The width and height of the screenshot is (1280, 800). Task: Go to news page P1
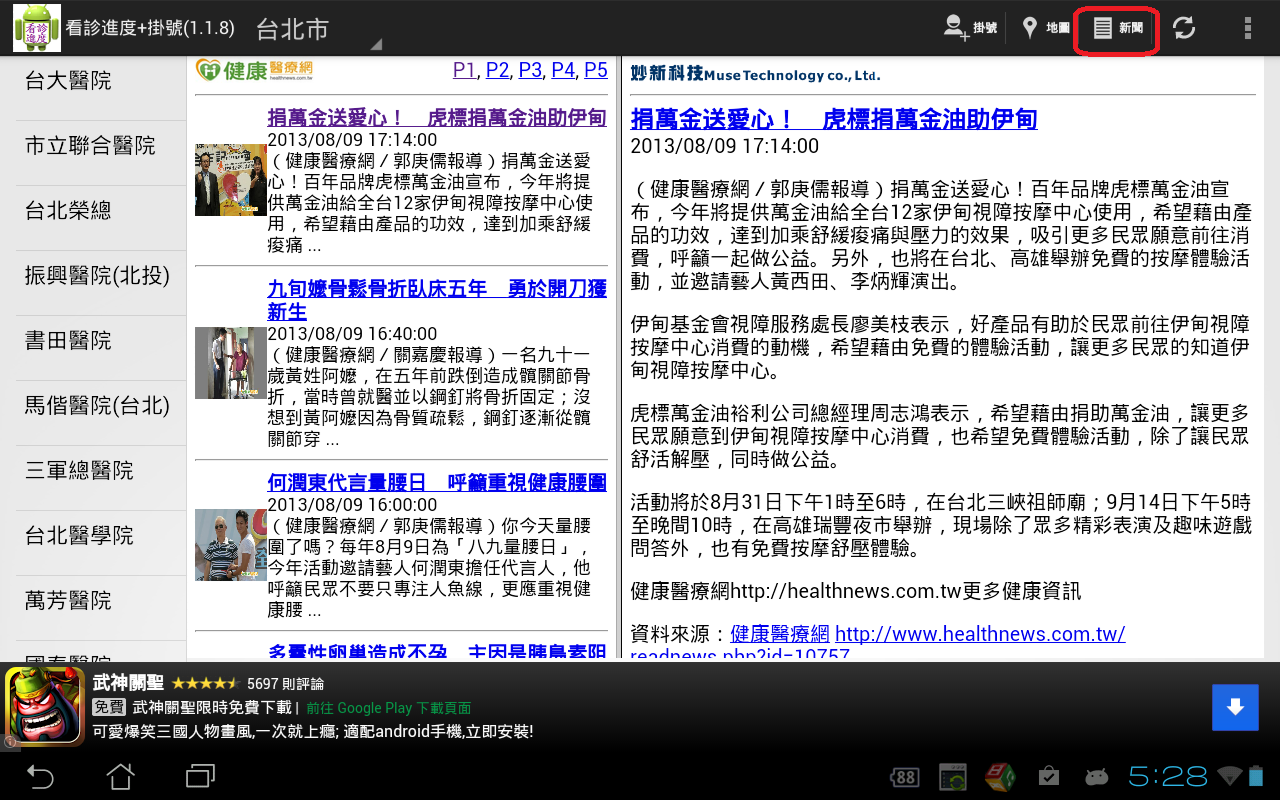click(x=465, y=70)
